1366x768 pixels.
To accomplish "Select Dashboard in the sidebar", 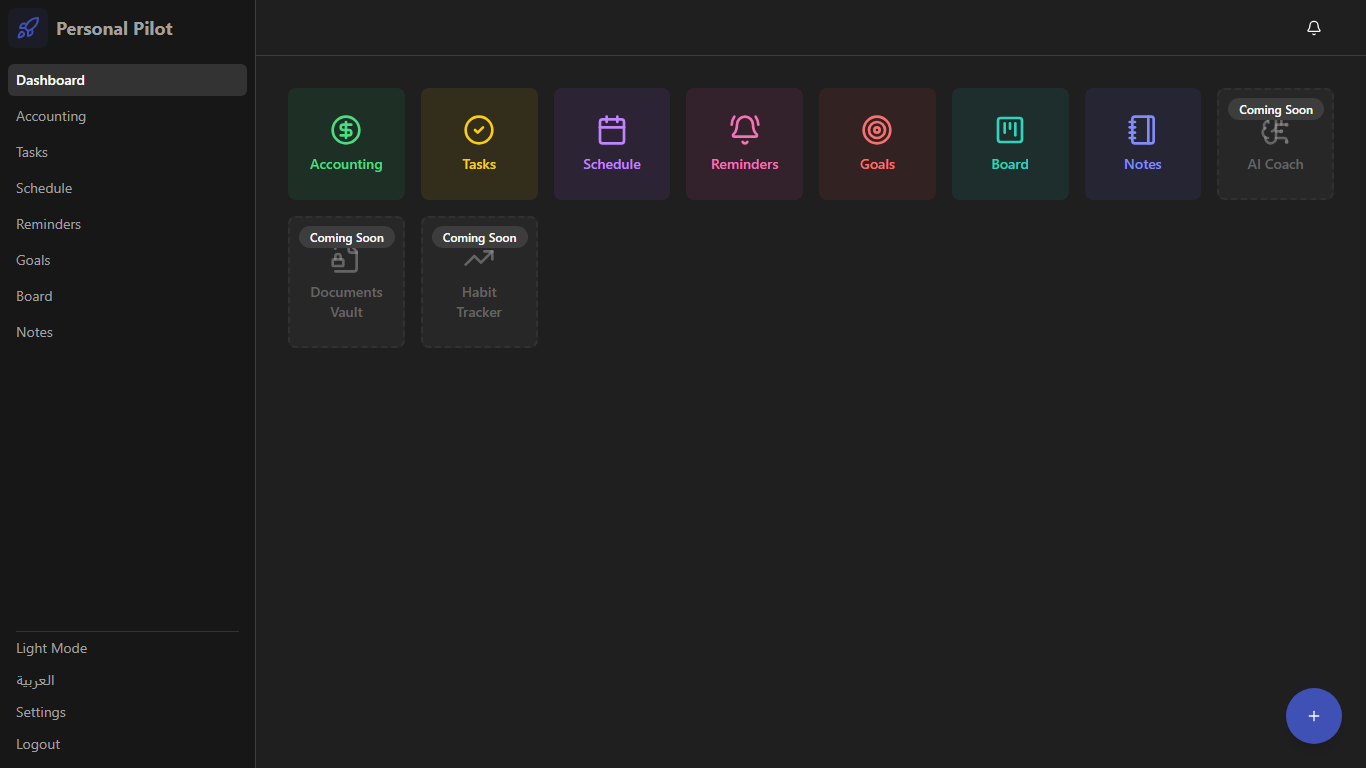I will [x=51, y=80].
